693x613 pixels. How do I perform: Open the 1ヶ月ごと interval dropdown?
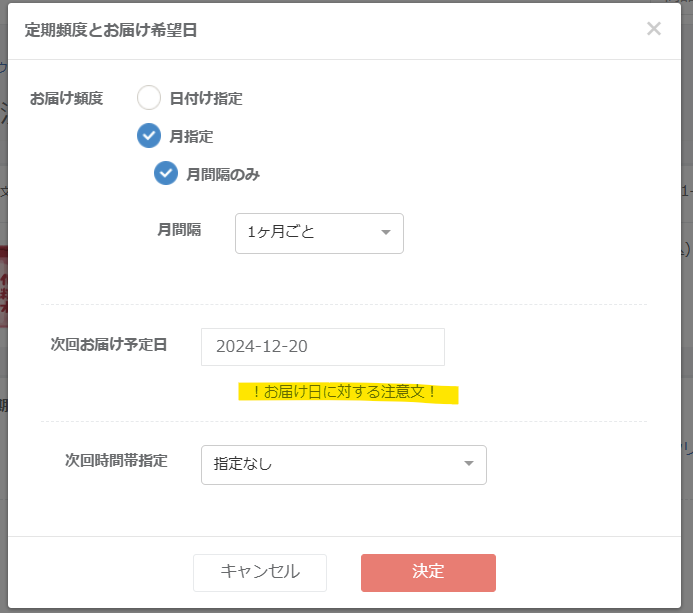pos(318,233)
